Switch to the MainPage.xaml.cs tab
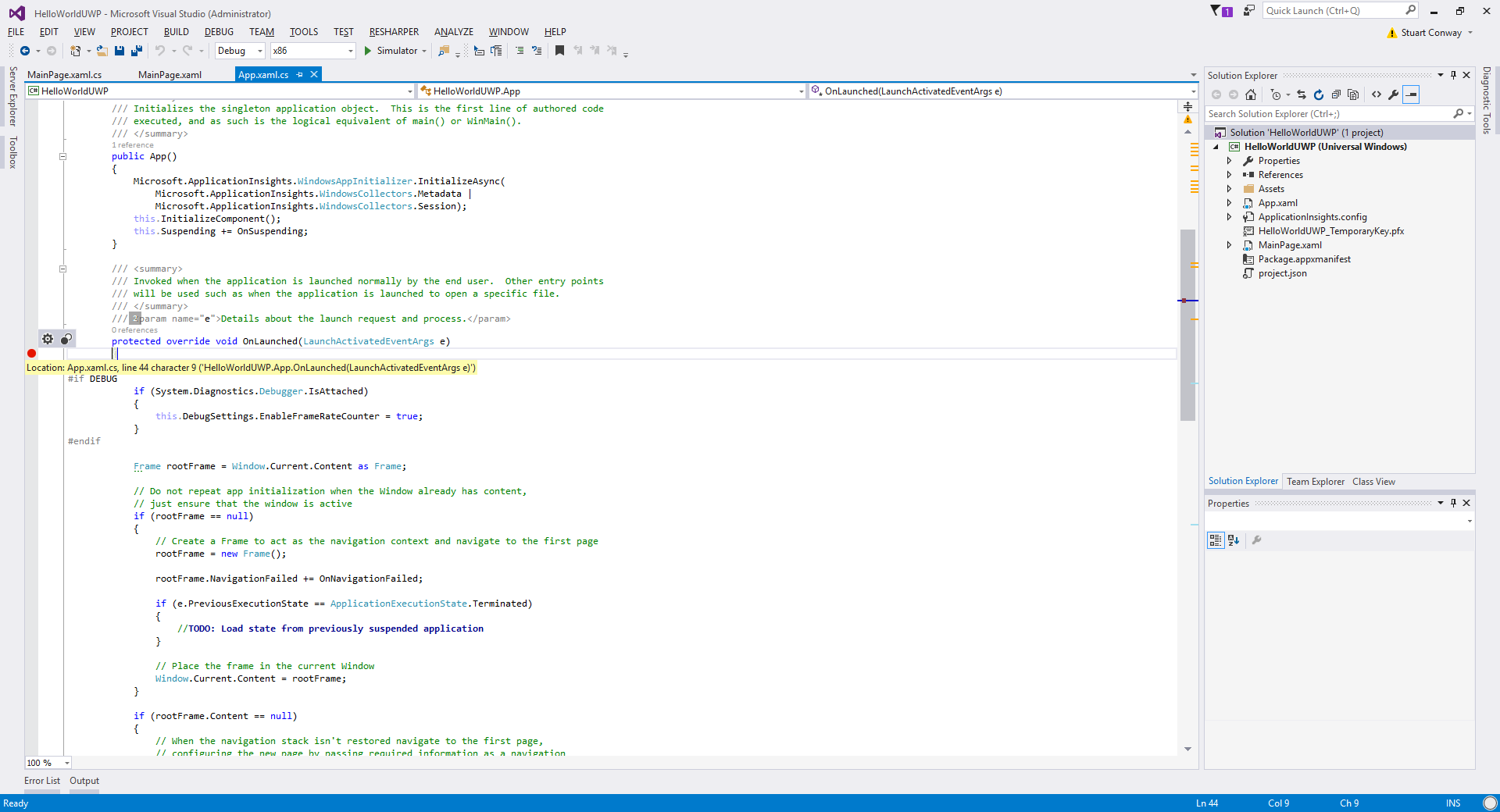 click(65, 75)
